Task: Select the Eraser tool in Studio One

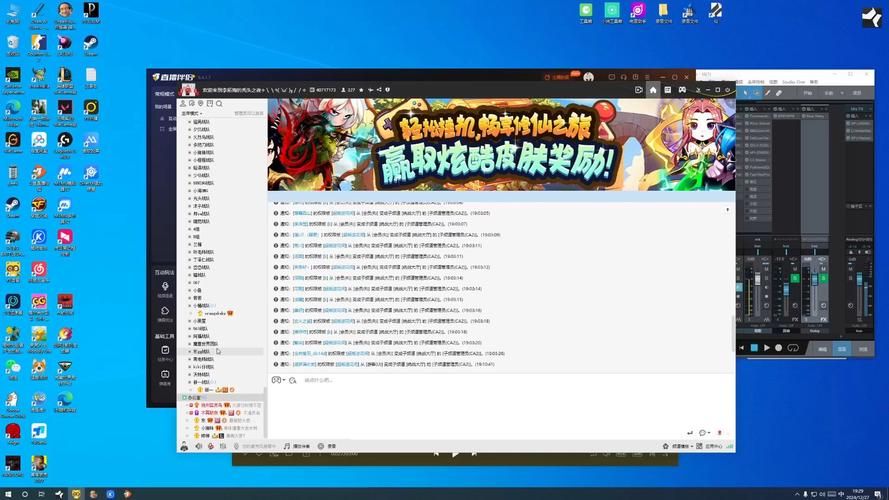Action: click(779, 93)
